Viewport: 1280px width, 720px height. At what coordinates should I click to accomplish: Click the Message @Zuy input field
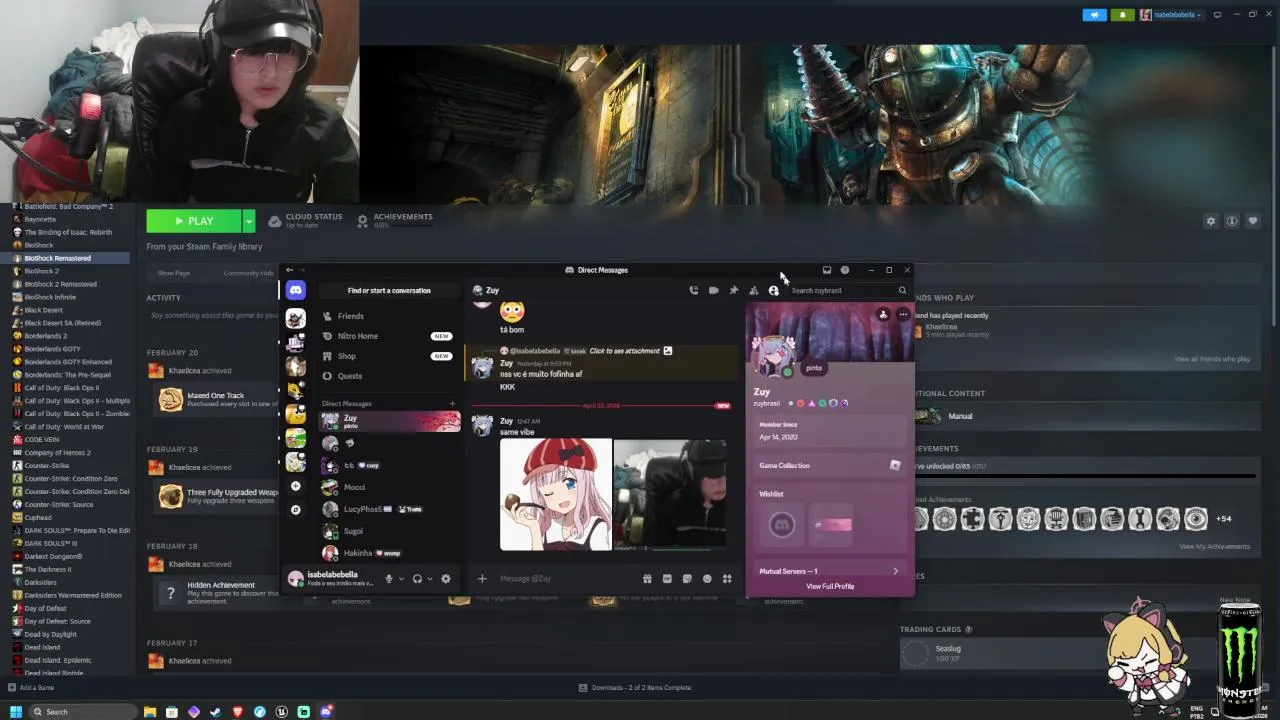click(565, 579)
